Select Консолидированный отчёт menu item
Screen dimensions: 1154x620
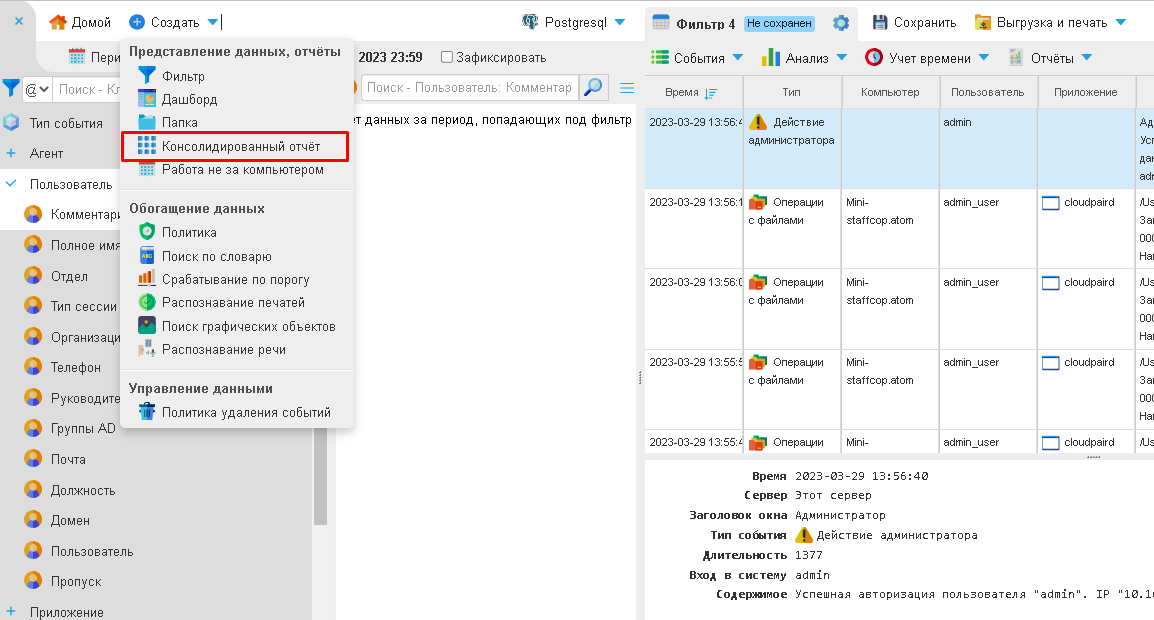(240, 146)
